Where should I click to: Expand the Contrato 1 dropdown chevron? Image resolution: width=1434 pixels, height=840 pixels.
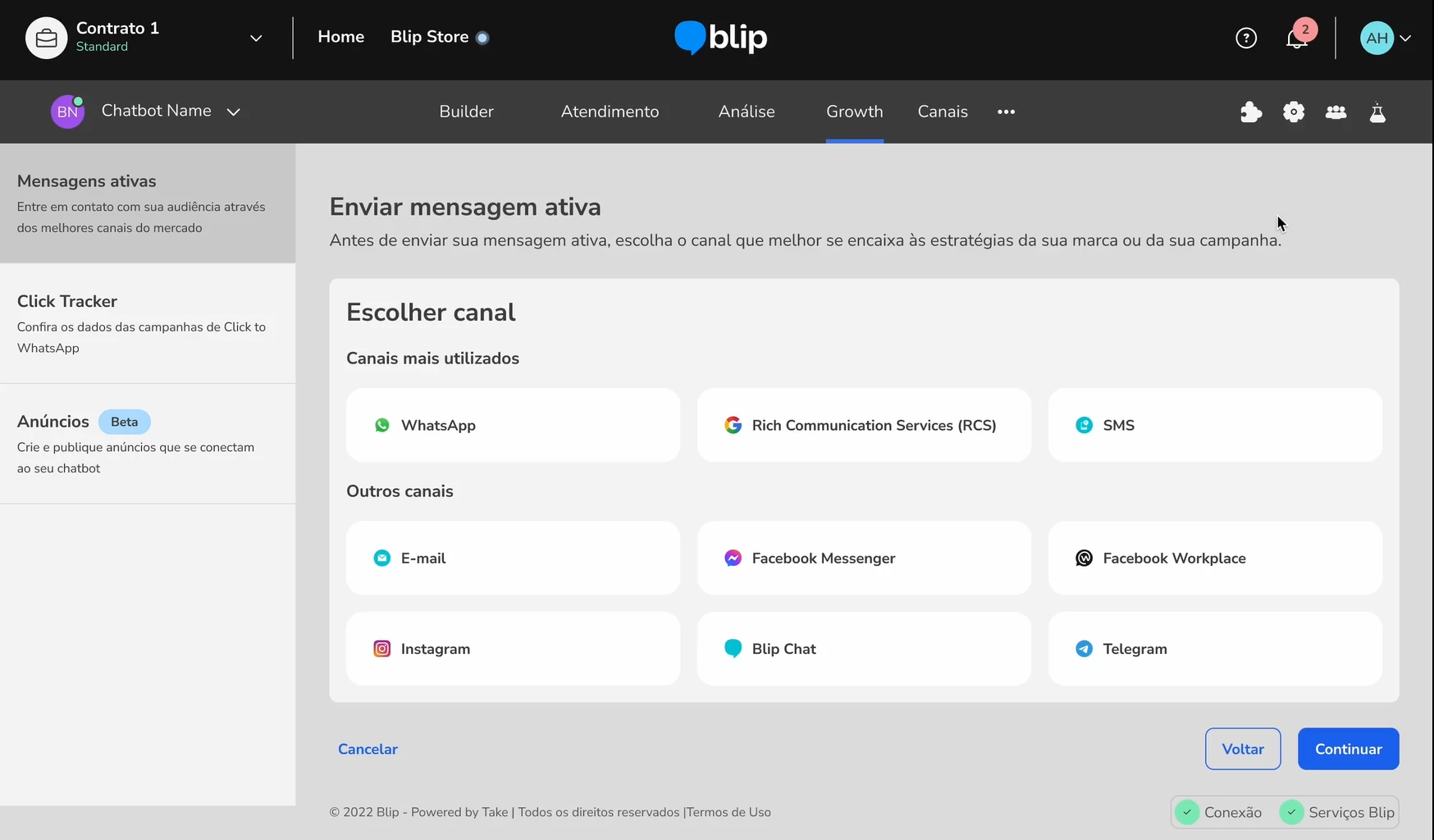click(256, 38)
